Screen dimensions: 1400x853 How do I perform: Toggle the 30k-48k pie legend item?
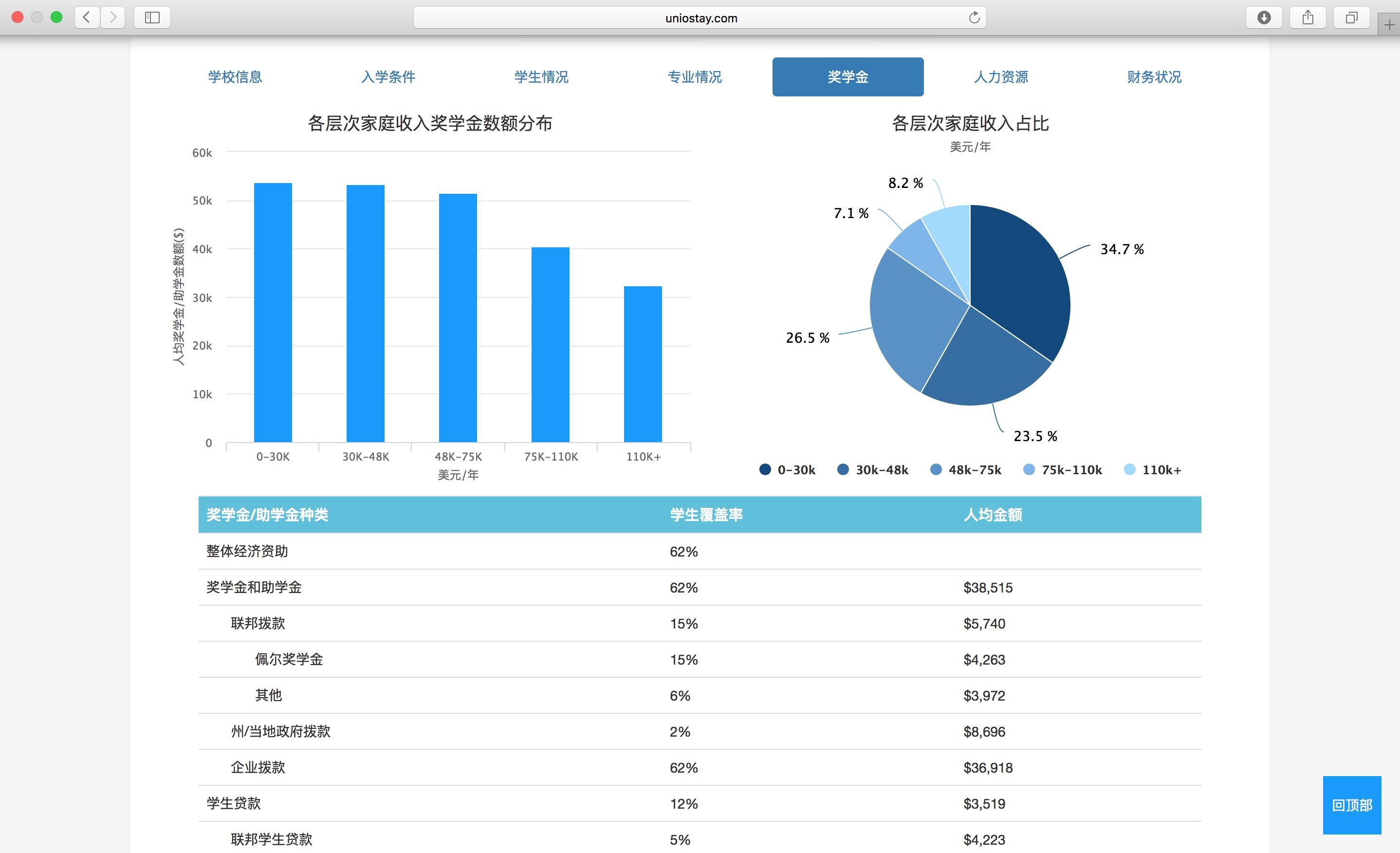pos(873,469)
